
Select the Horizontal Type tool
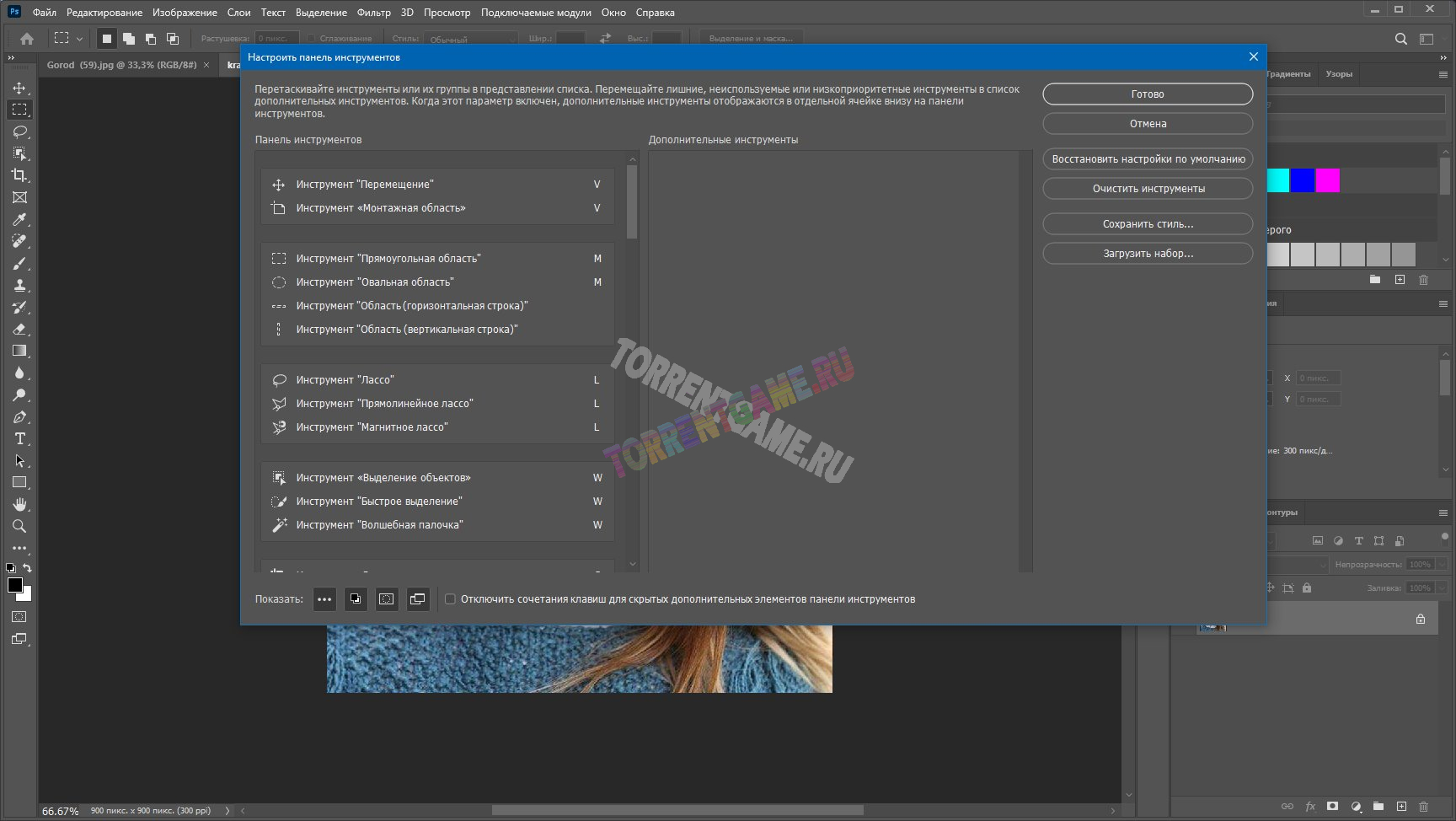[x=19, y=438]
